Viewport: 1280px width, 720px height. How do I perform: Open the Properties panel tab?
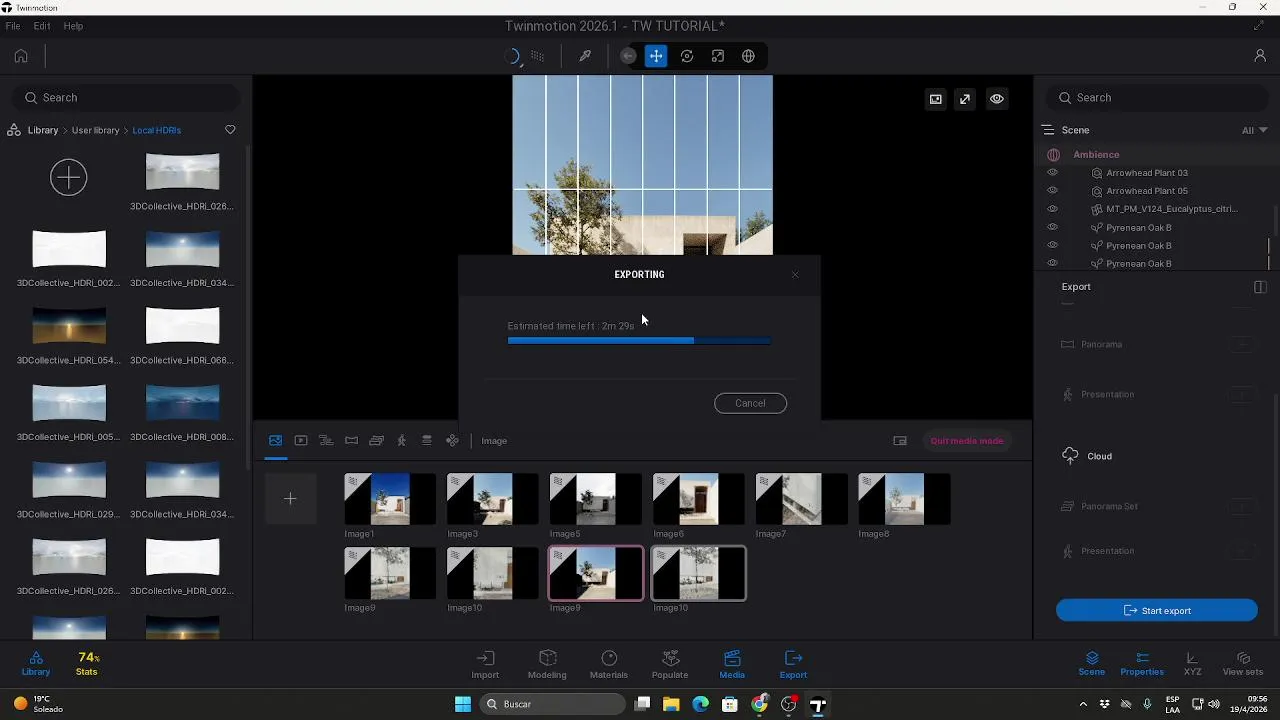click(1142, 664)
